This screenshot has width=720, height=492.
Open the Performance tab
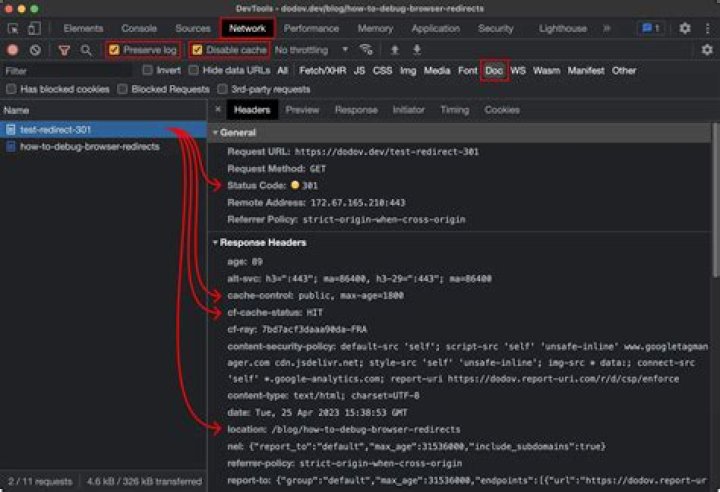pos(311,28)
